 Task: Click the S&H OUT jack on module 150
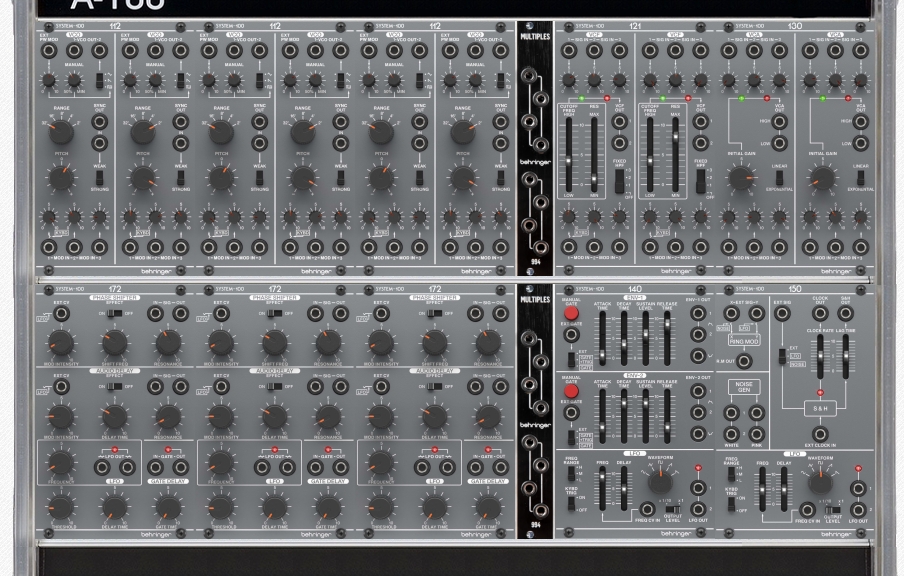tap(844, 312)
